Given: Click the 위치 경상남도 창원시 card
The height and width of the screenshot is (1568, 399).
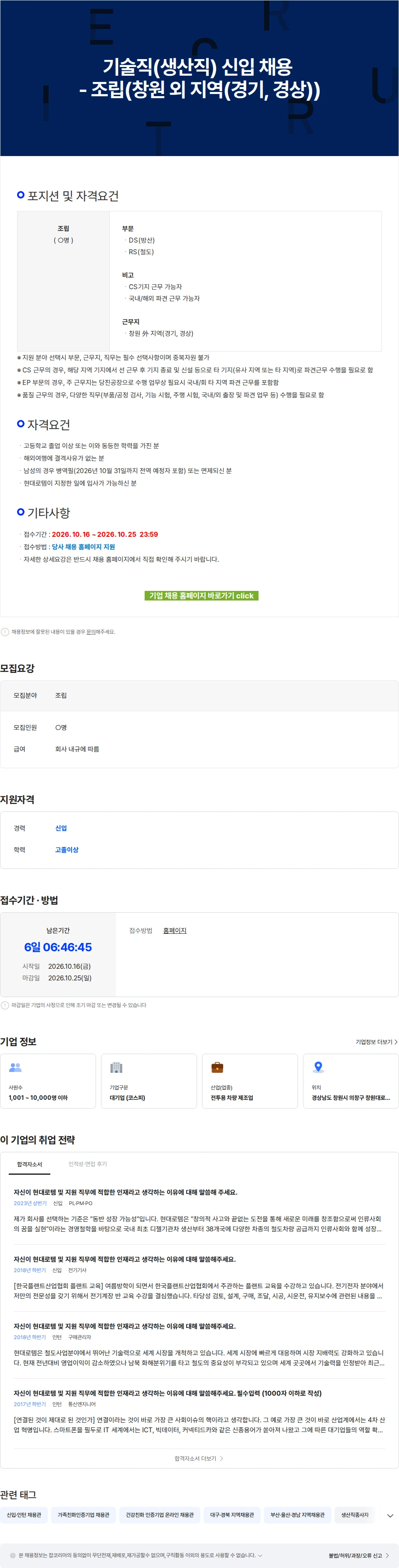Looking at the screenshot, I should coord(351,1081).
